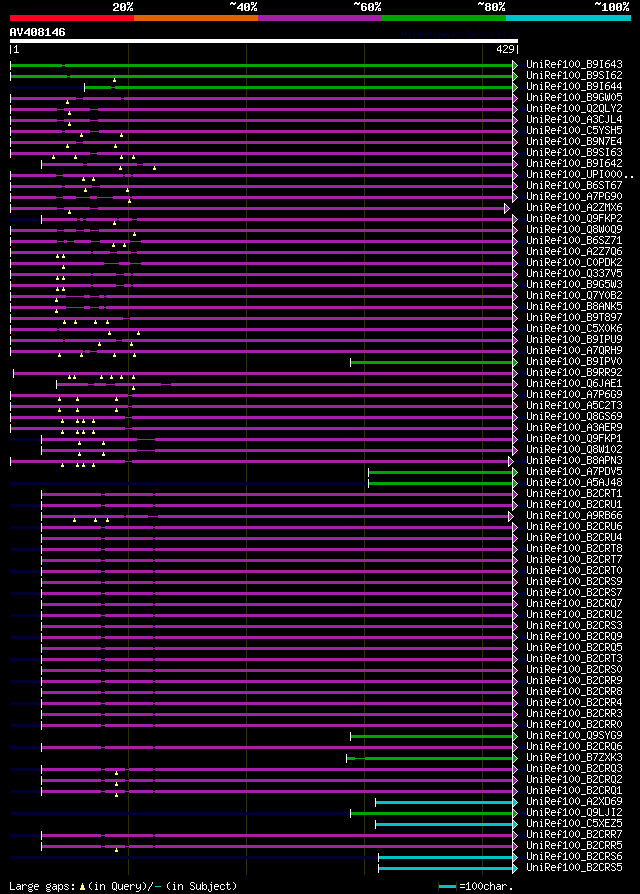
Task: Select the UniRef100_B9RR92 label
Action: pos(574,372)
